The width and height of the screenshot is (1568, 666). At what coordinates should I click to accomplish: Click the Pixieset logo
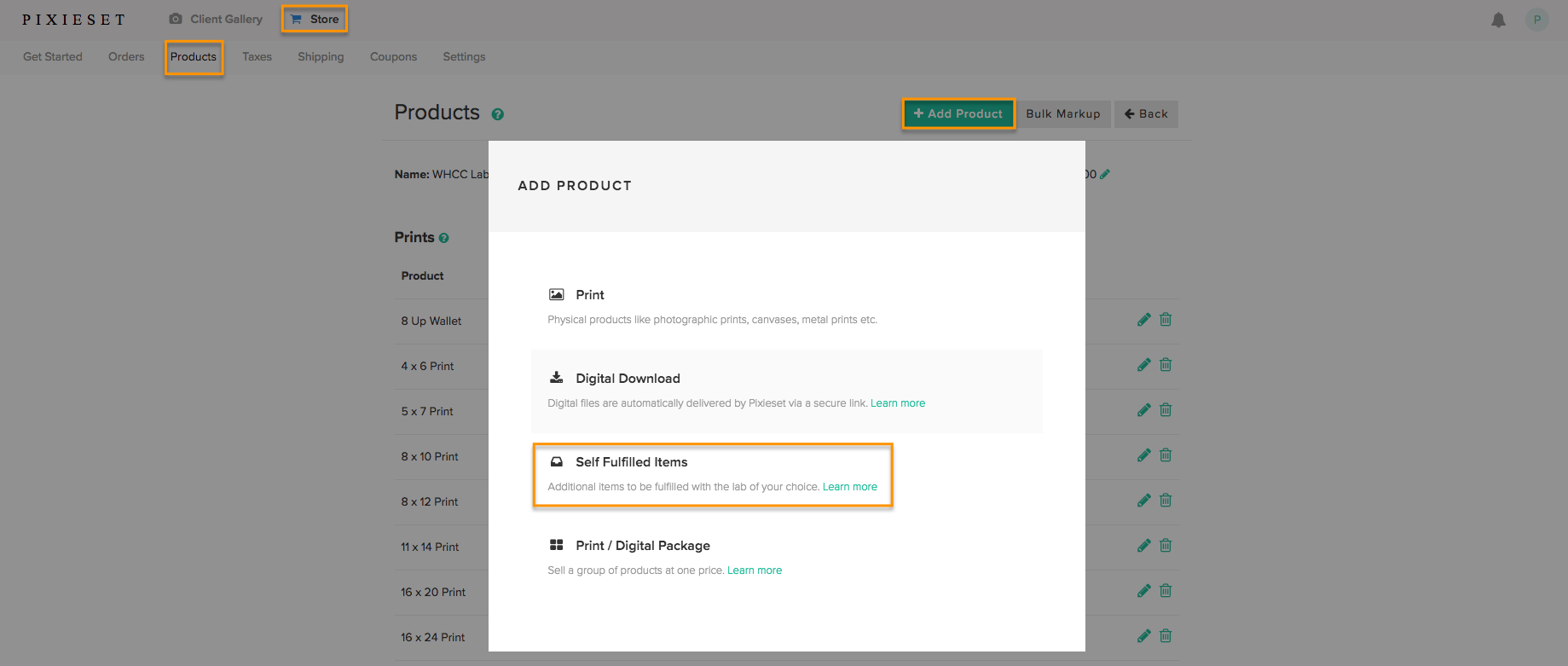pyautogui.click(x=74, y=20)
